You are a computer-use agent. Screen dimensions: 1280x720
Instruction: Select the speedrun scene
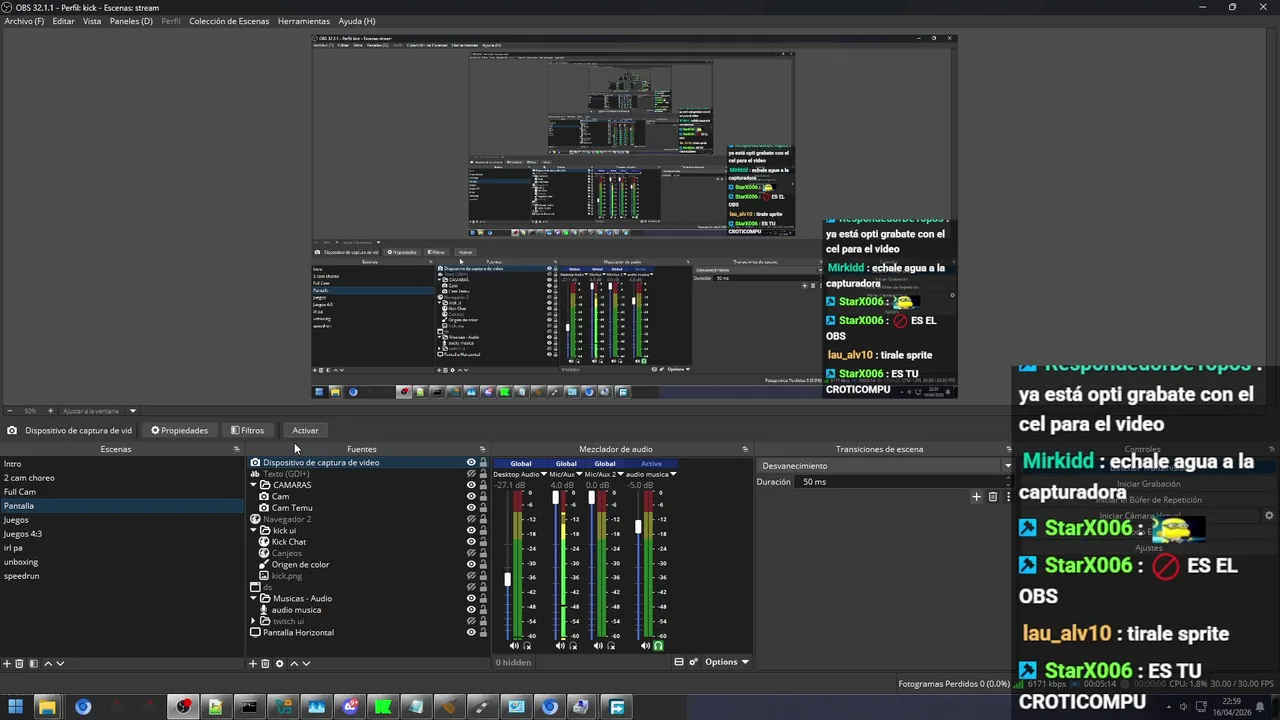(120, 576)
